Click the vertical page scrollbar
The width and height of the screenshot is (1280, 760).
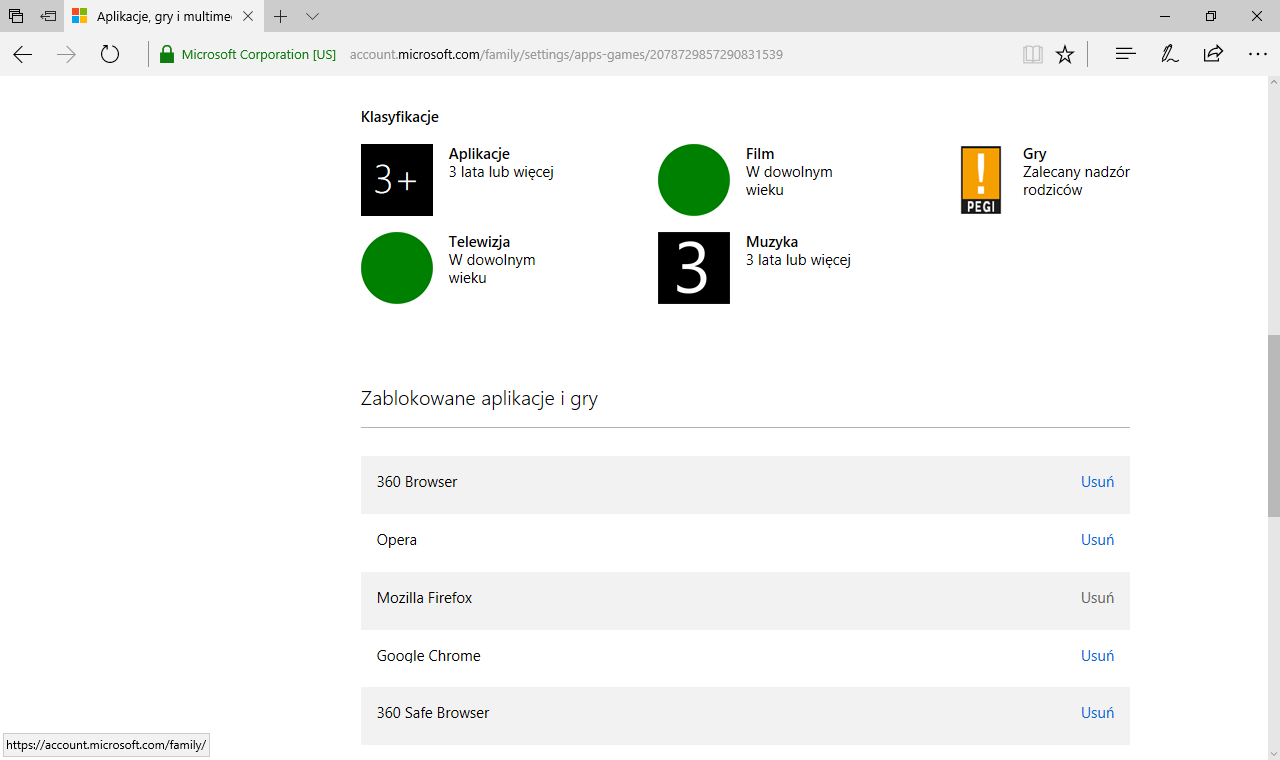(x=1272, y=425)
